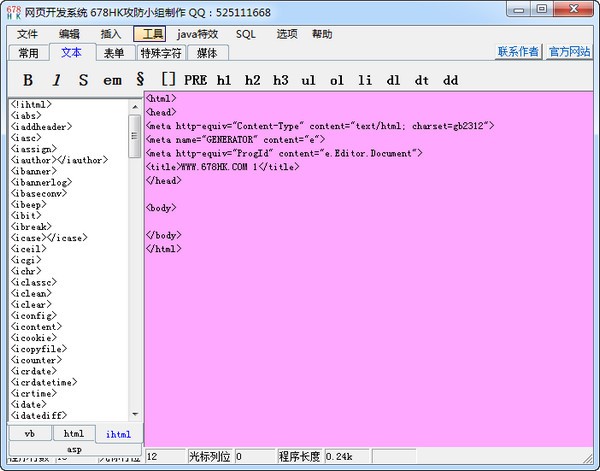
Task: Open the 工具 menu
Action: coord(150,34)
